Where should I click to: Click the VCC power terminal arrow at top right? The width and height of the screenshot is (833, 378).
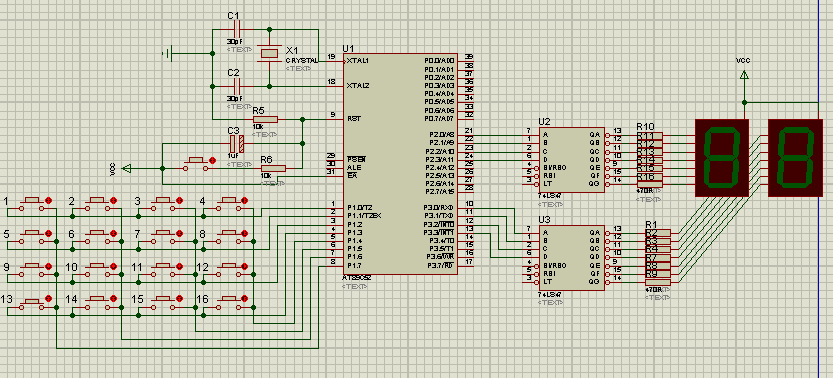(x=744, y=76)
